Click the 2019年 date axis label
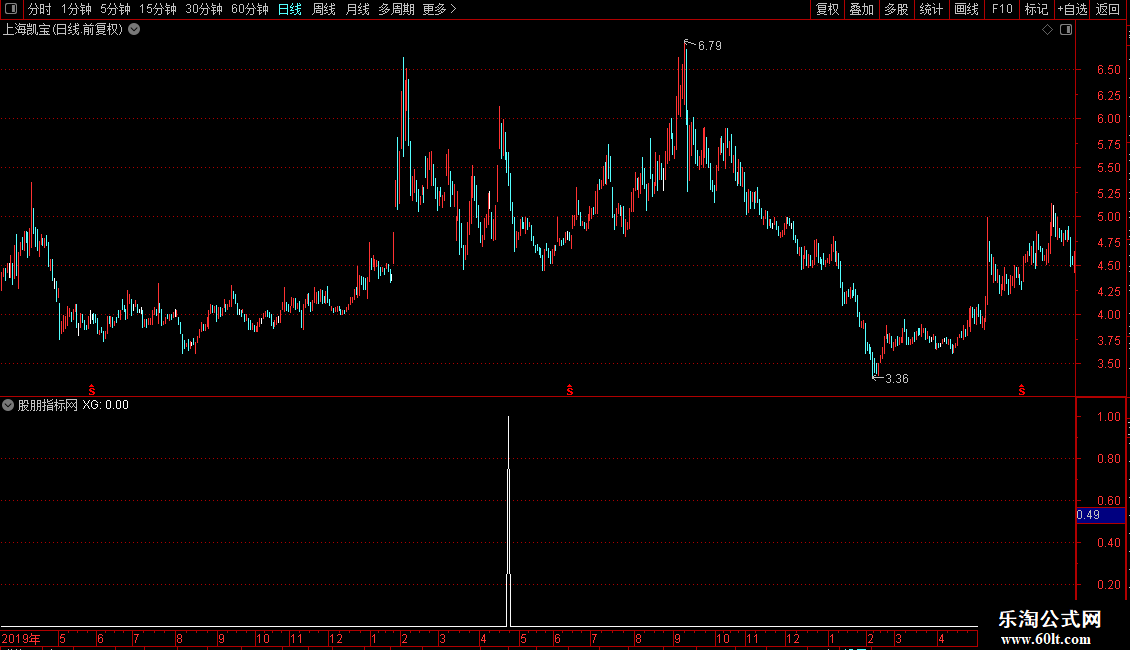Image resolution: width=1130 pixels, height=650 pixels. tap(21, 638)
